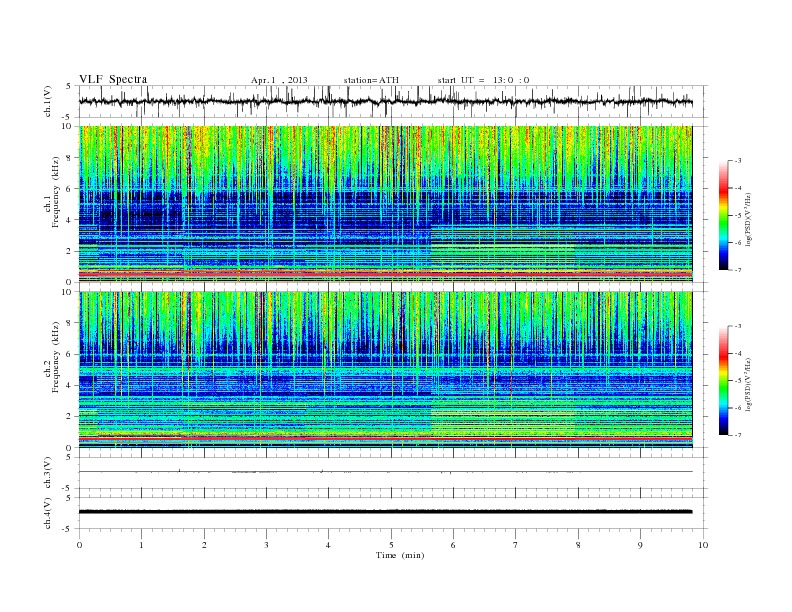Click the ch.1 color bar log(PSD) label
The image size is (792, 612).
(x=748, y=219)
